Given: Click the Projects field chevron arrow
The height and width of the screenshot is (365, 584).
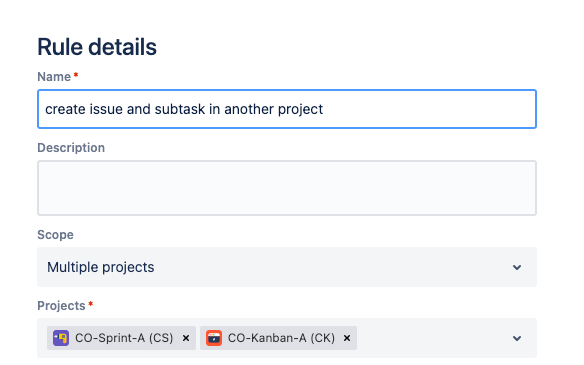Looking at the screenshot, I should 517,338.
